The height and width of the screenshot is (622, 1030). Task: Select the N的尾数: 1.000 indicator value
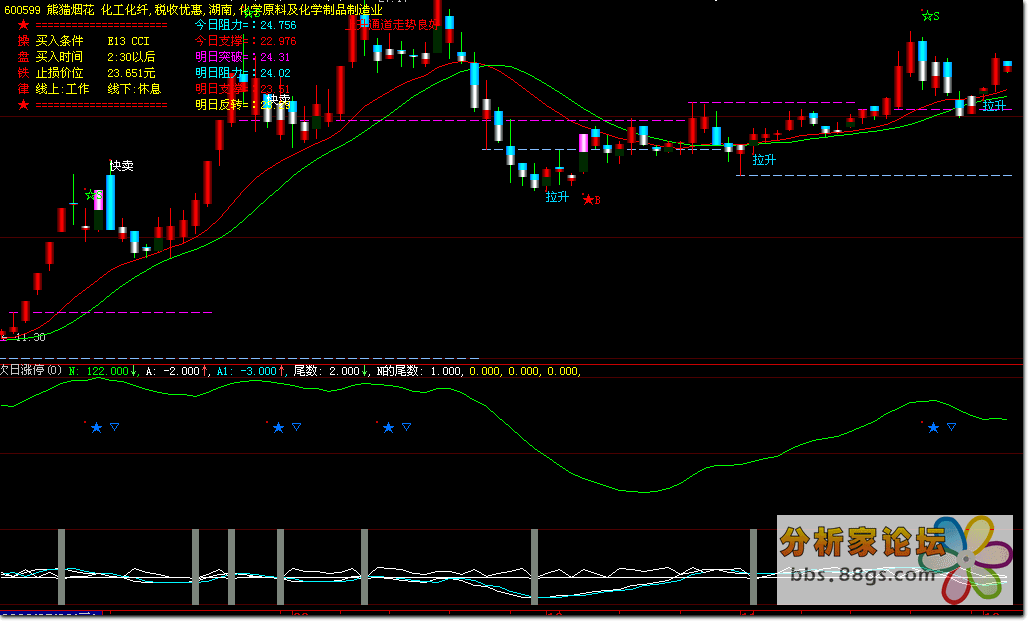pos(419,371)
